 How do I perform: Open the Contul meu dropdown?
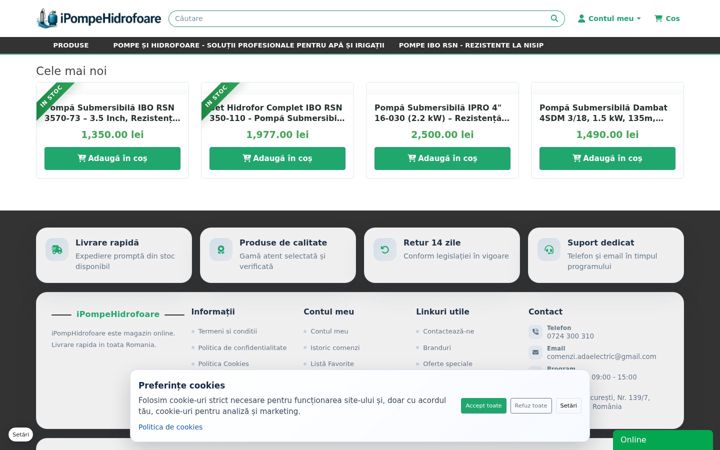click(609, 18)
